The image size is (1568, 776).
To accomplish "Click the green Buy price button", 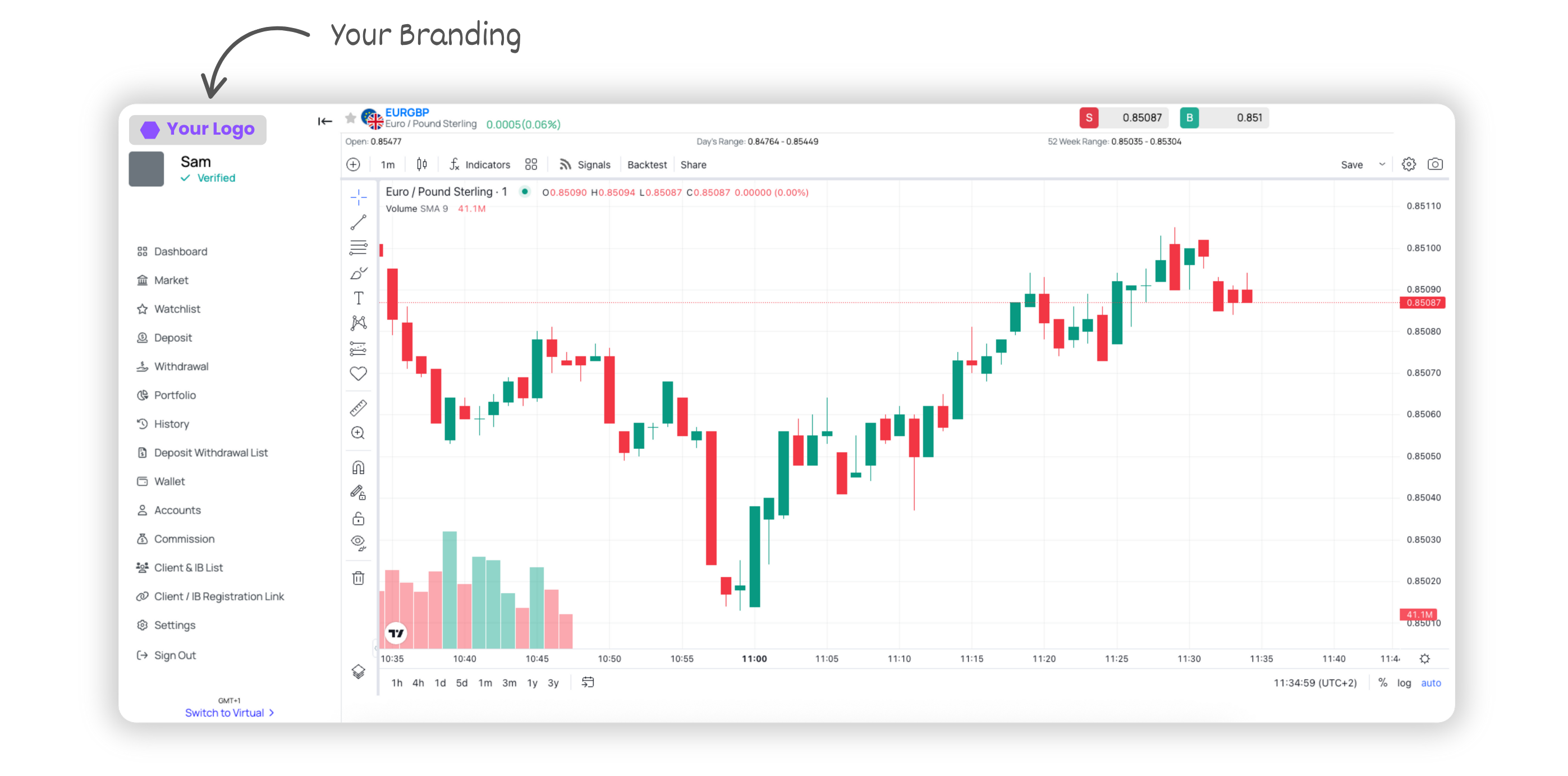I will click(x=1224, y=118).
